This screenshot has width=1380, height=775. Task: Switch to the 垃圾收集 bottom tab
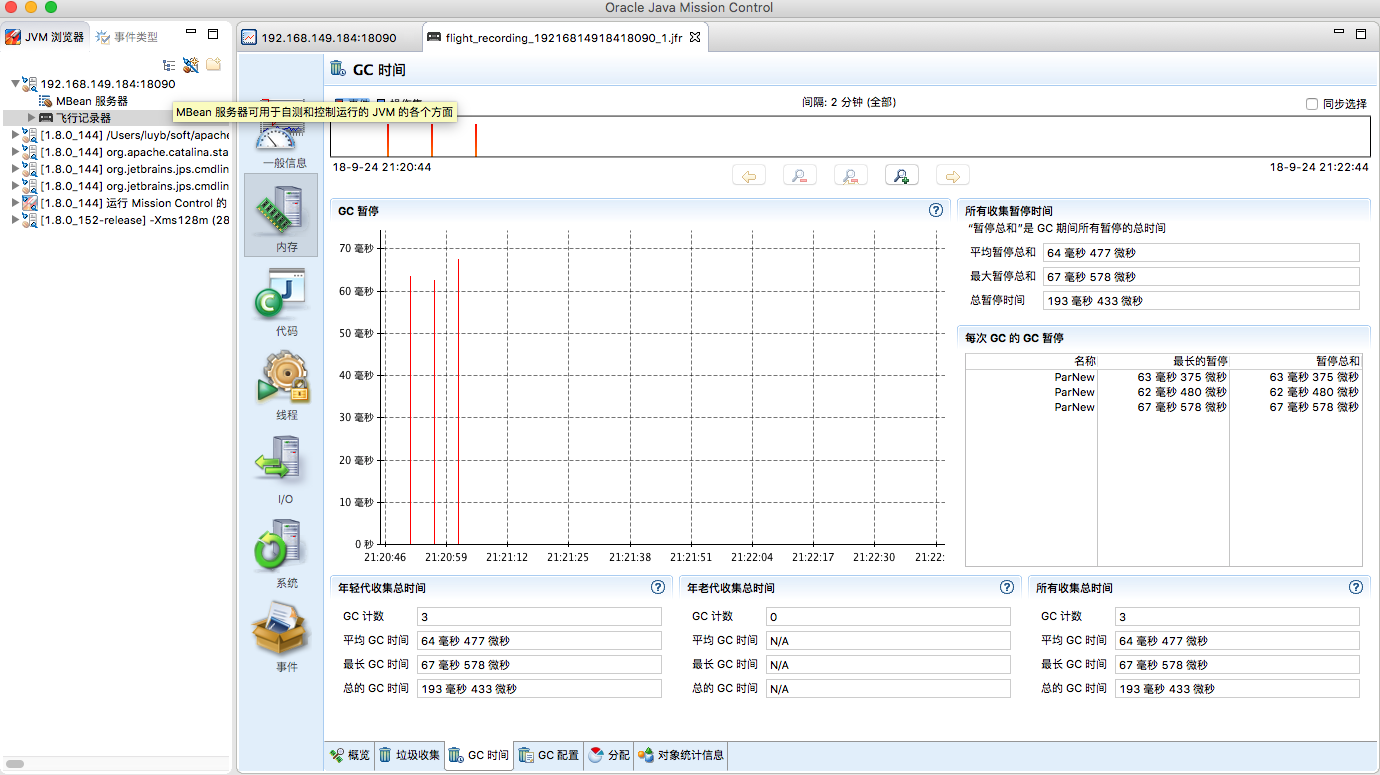pyautogui.click(x=409, y=755)
